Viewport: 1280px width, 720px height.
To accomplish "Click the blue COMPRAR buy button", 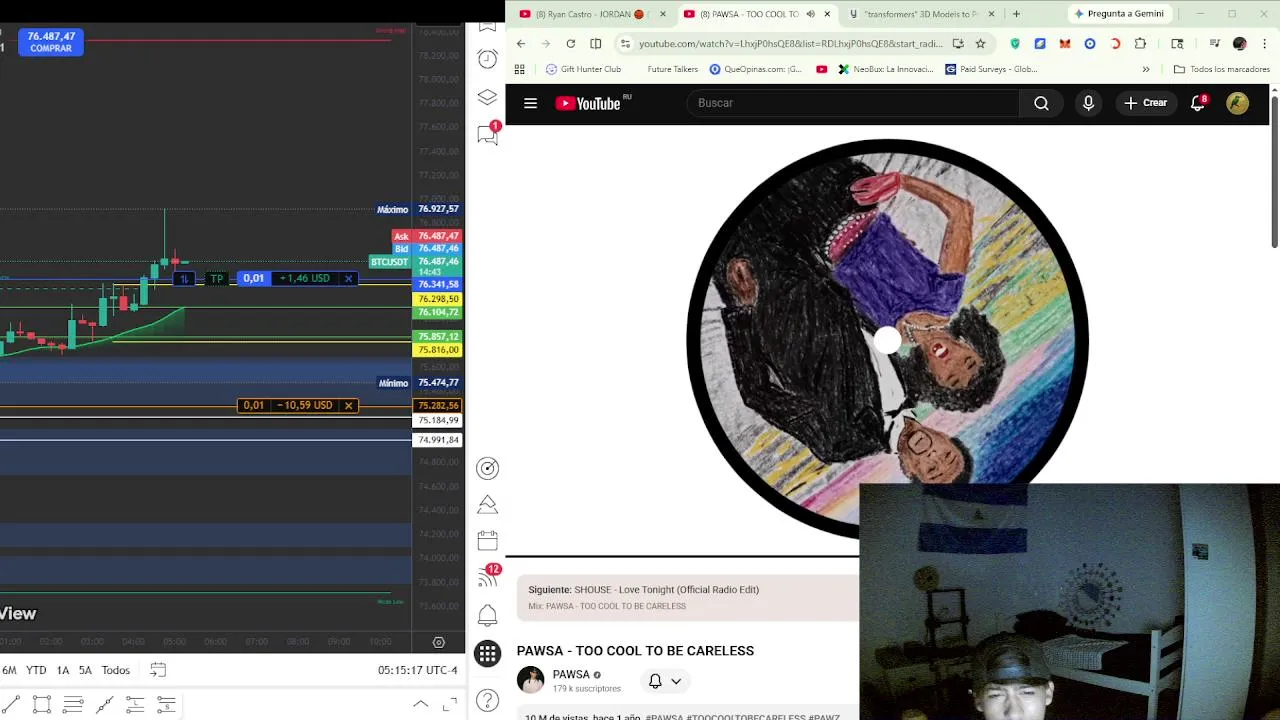I will click(51, 42).
